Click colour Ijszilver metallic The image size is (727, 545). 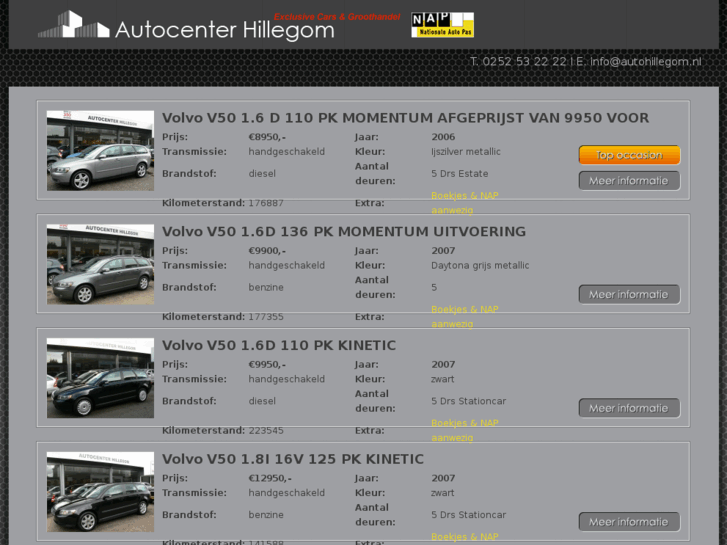pos(466,152)
